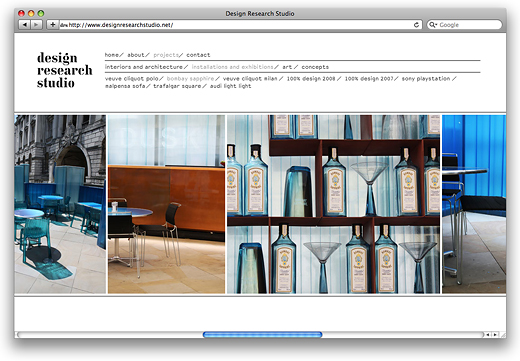This screenshot has width=520, height=361.
Task: Select the art category
Action: 287,67
